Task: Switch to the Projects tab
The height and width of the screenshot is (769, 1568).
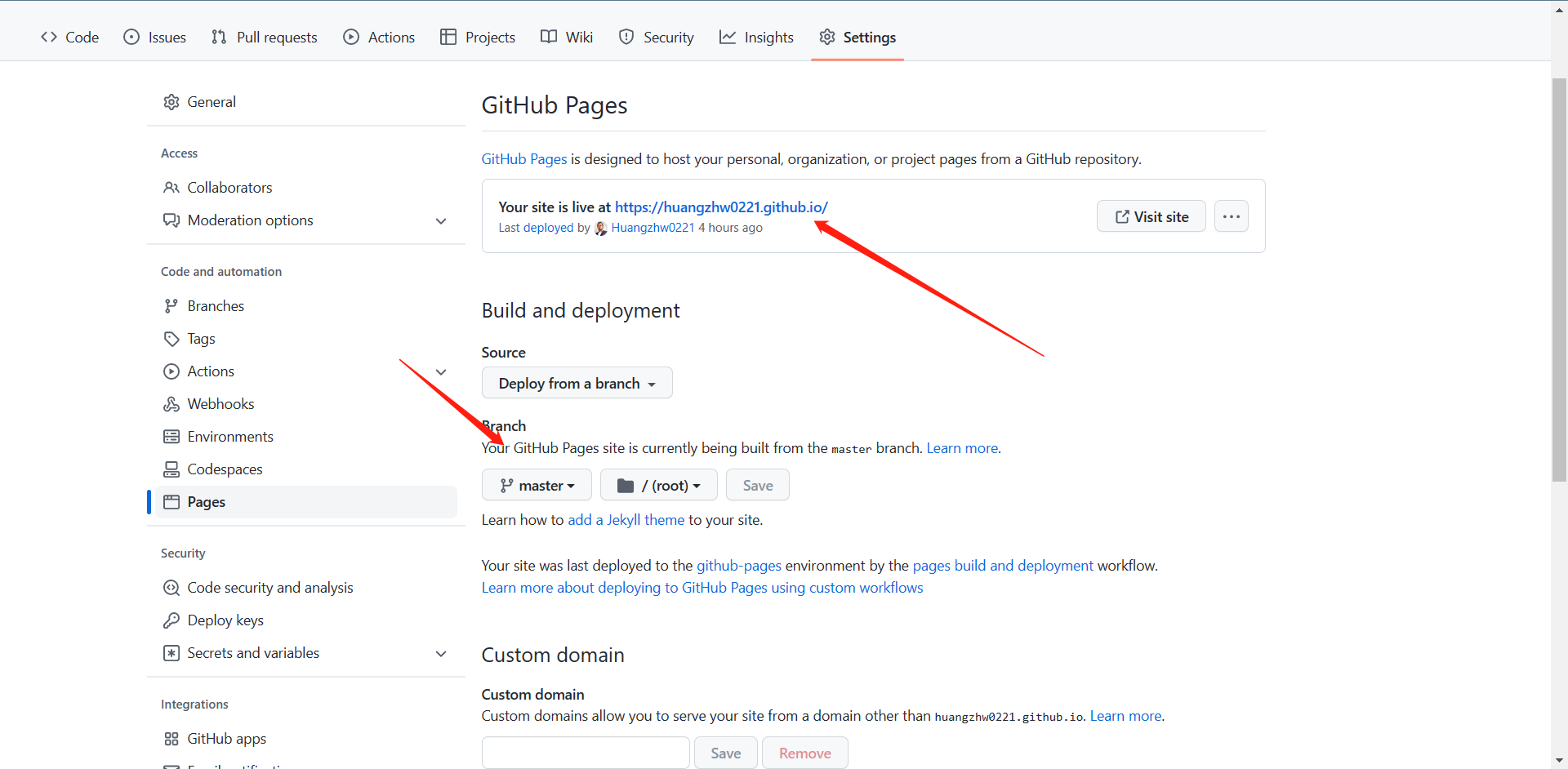Action: [478, 38]
